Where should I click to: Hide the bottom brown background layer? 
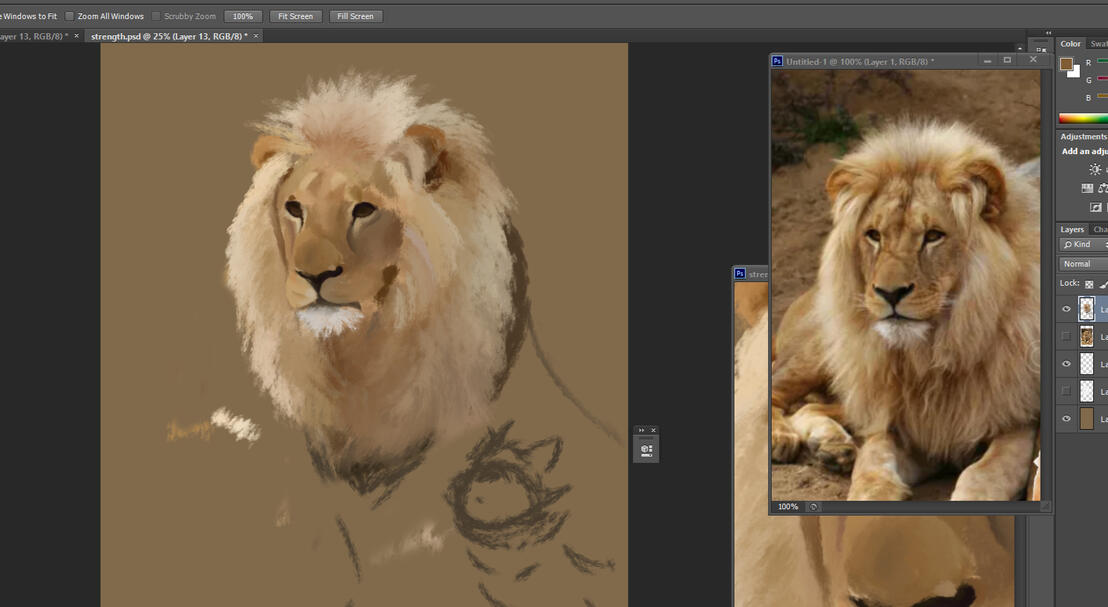[1066, 419]
